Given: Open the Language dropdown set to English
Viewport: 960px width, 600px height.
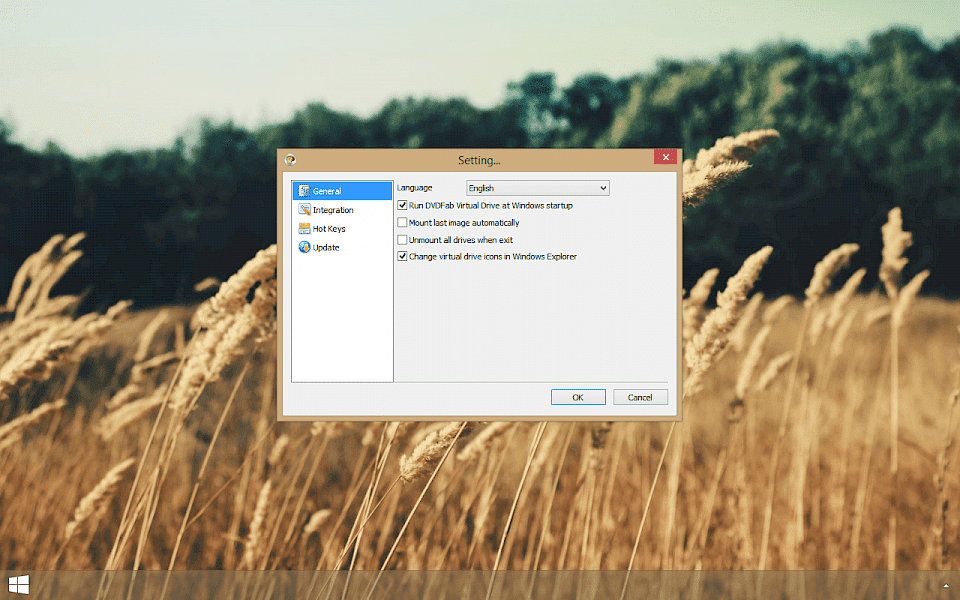Looking at the screenshot, I should [538, 188].
